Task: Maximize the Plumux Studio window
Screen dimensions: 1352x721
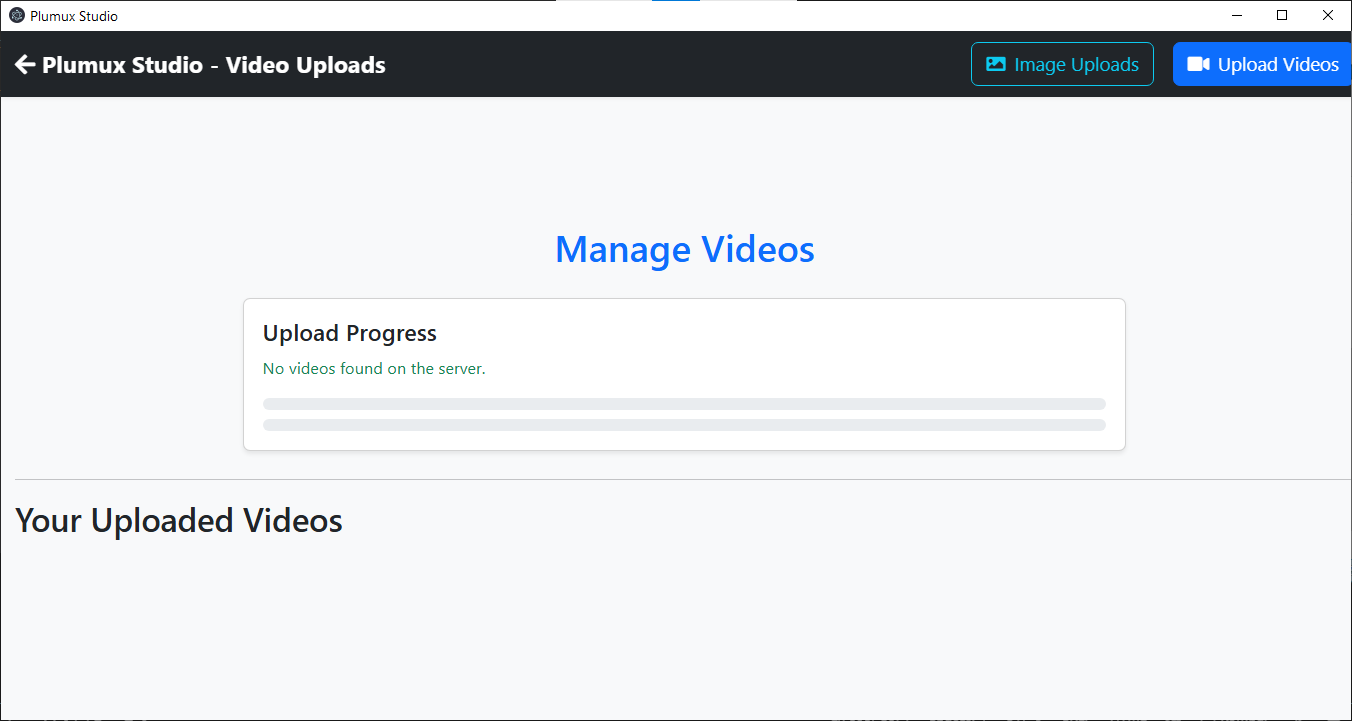Action: 1282,15
